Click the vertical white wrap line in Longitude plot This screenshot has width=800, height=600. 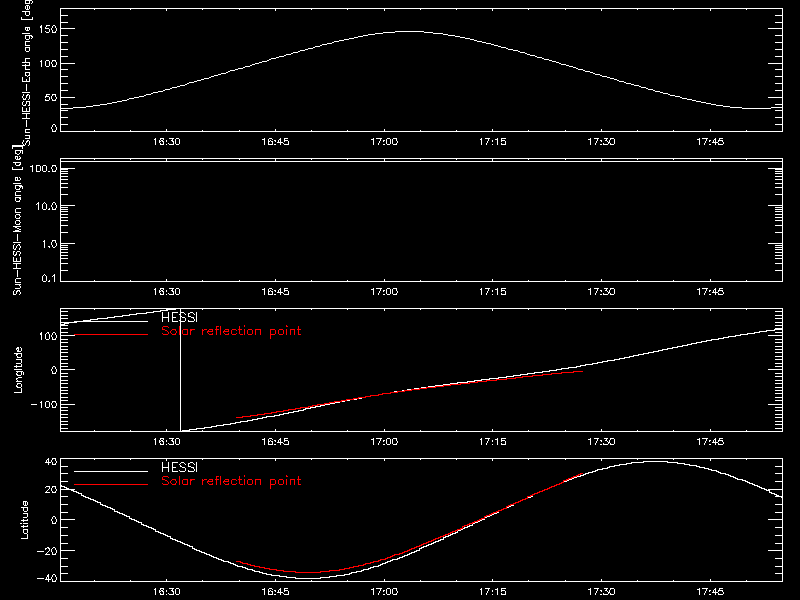coord(181,370)
